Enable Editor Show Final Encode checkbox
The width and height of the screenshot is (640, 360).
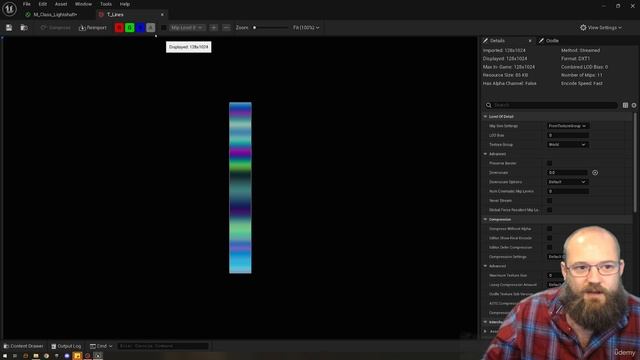point(549,238)
